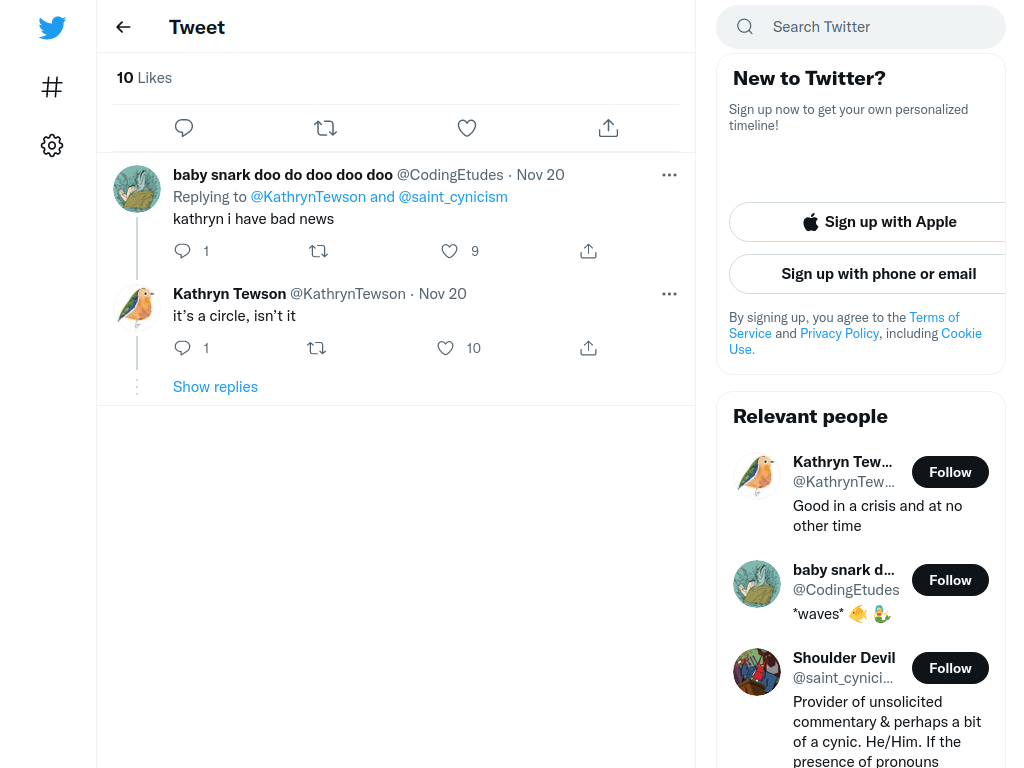This screenshot has width=1024, height=768.
Task: Go back using the arrow icon
Action: click(x=123, y=27)
